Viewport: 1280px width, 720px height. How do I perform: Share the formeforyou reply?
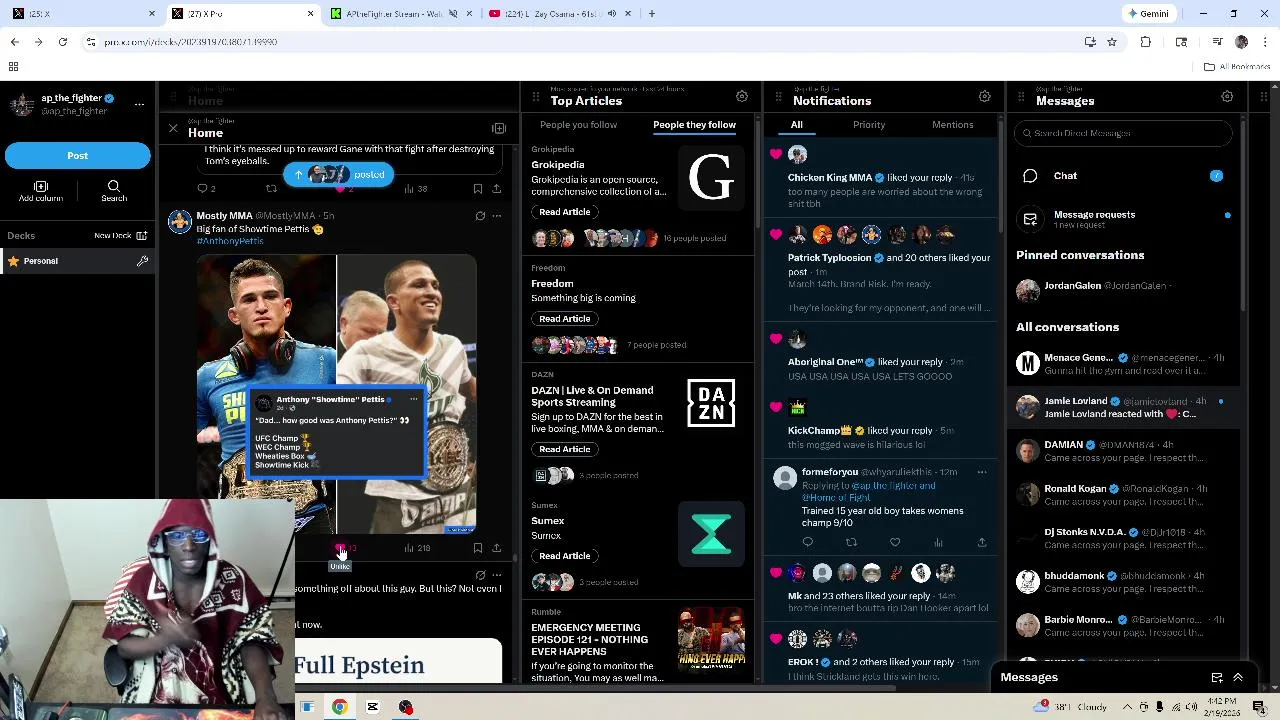click(981, 542)
